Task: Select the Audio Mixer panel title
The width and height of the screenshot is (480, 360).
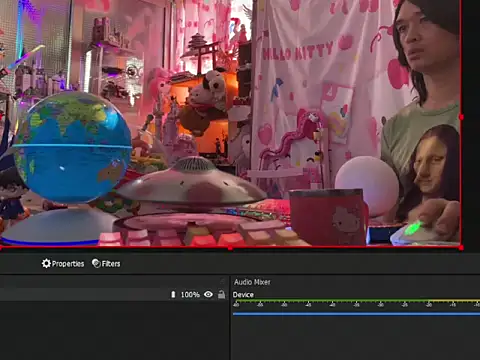Action: 252,282
